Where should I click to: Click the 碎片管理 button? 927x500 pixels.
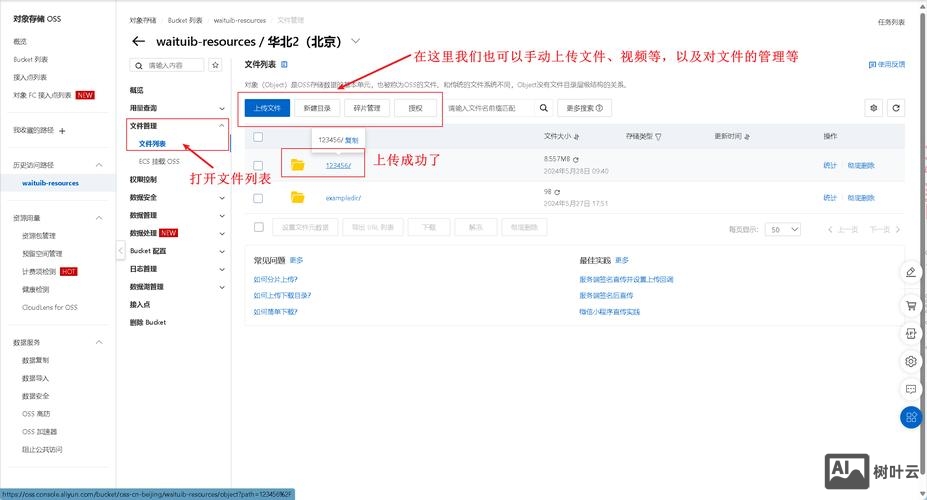[367, 108]
